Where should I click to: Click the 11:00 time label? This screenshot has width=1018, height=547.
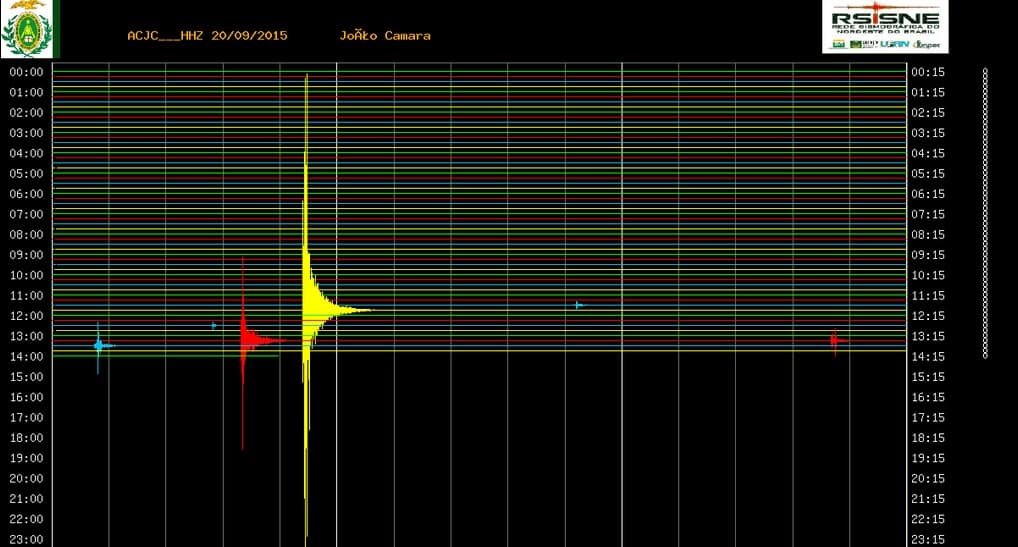(x=27, y=295)
